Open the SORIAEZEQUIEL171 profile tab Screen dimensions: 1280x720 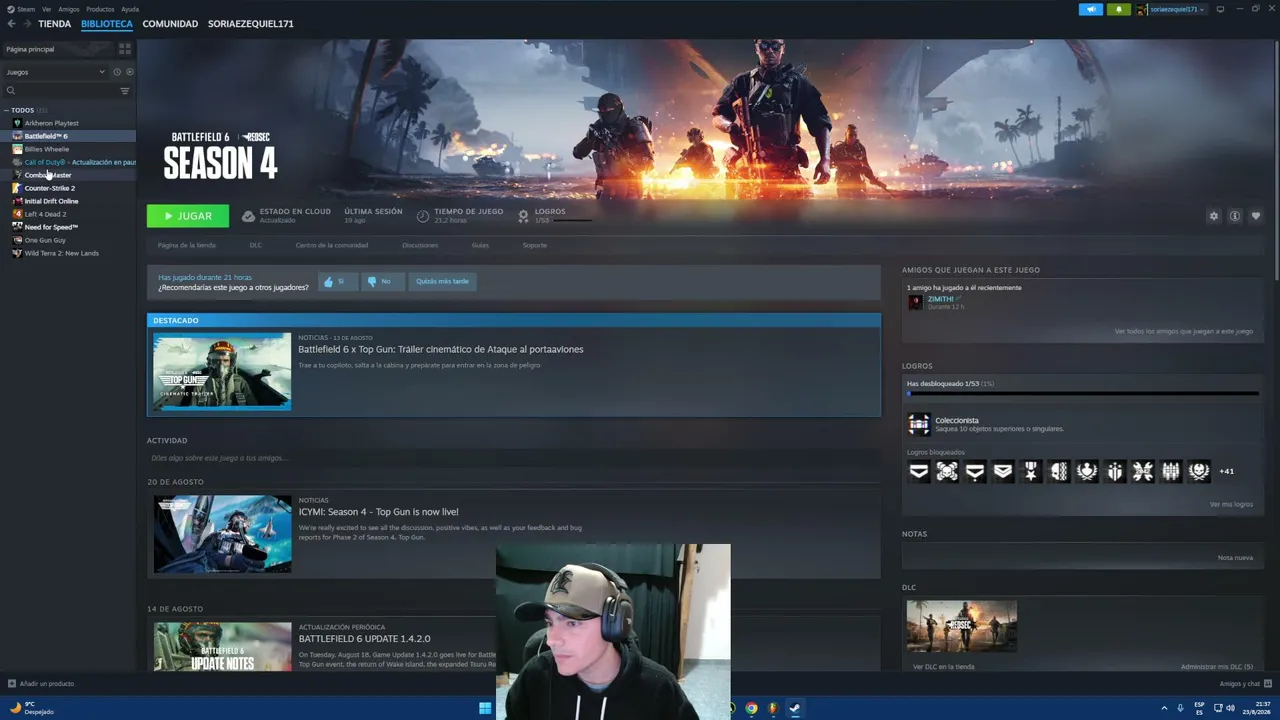251,23
